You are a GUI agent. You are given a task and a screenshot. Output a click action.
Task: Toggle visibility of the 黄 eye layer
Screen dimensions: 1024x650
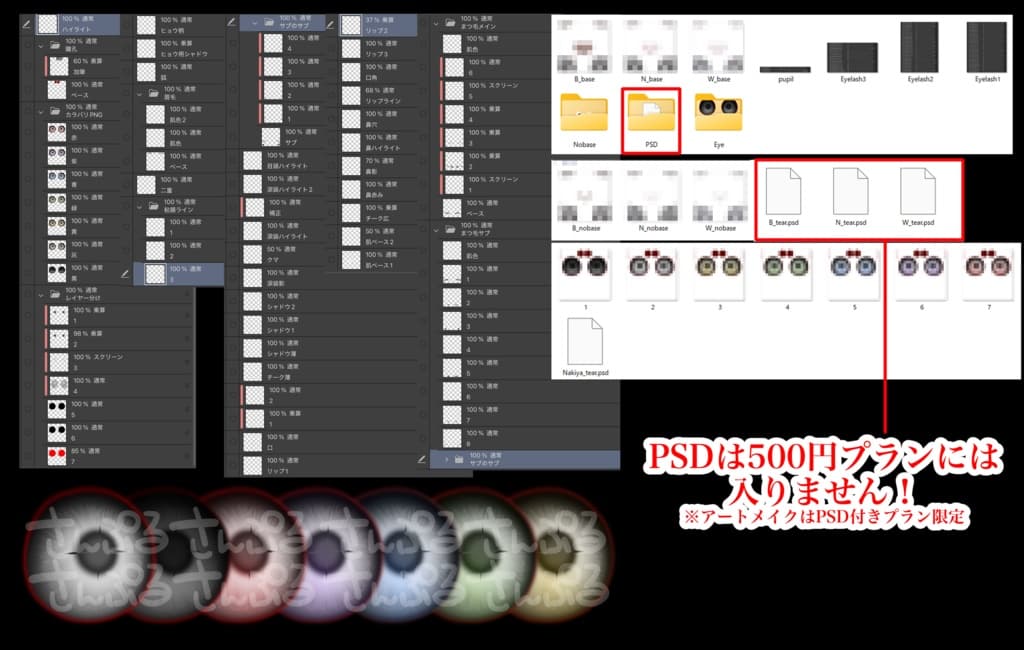click(28, 226)
